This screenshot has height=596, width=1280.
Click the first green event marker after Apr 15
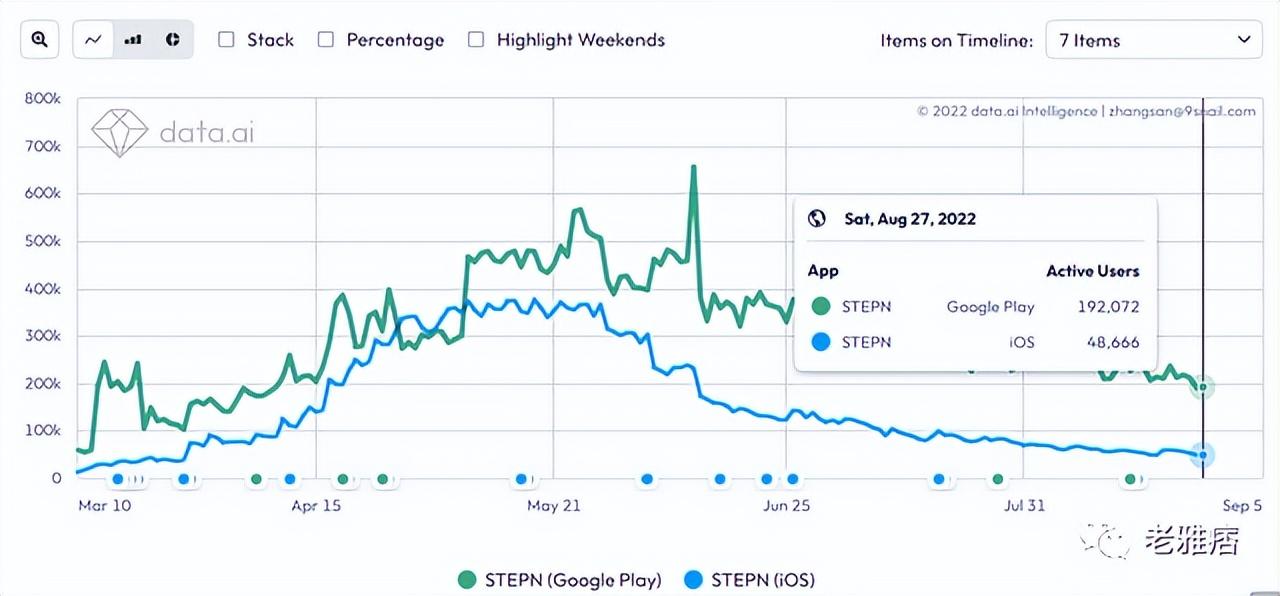[343, 480]
